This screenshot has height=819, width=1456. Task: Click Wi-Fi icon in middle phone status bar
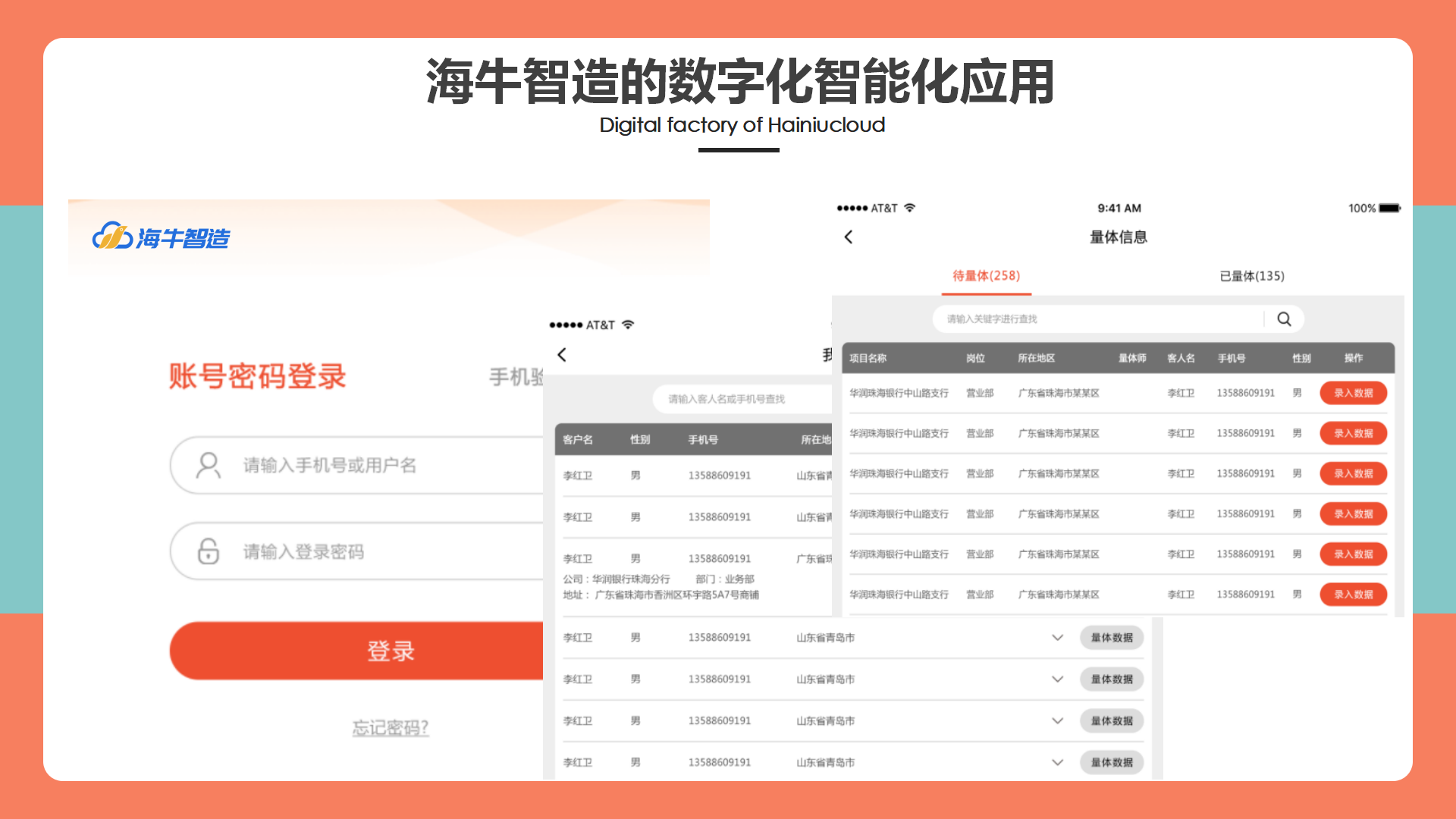[628, 325]
